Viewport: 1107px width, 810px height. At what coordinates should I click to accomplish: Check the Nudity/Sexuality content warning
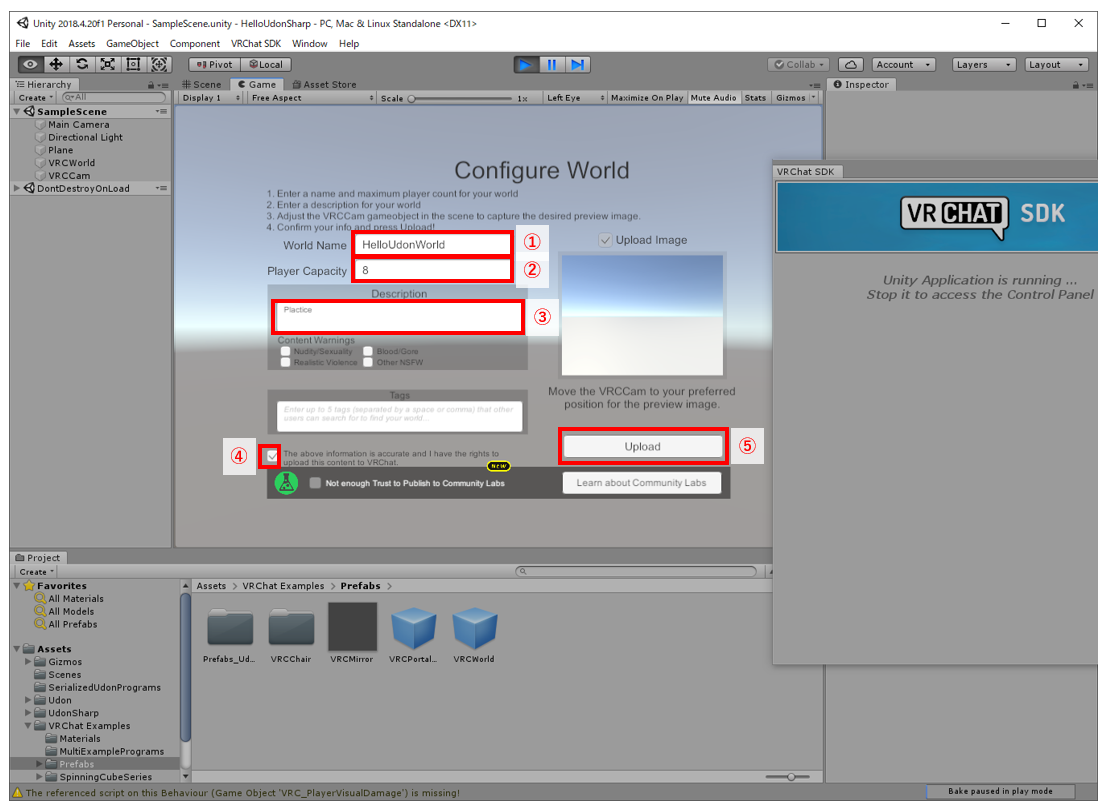[x=285, y=351]
